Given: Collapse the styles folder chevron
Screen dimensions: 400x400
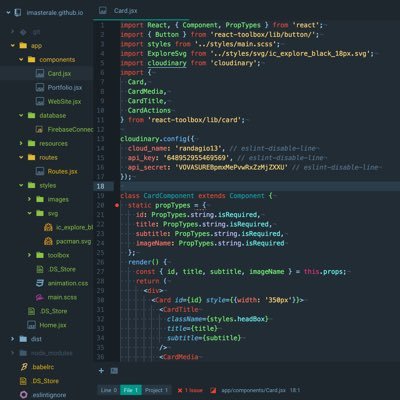Looking at the screenshot, I should (21, 185).
